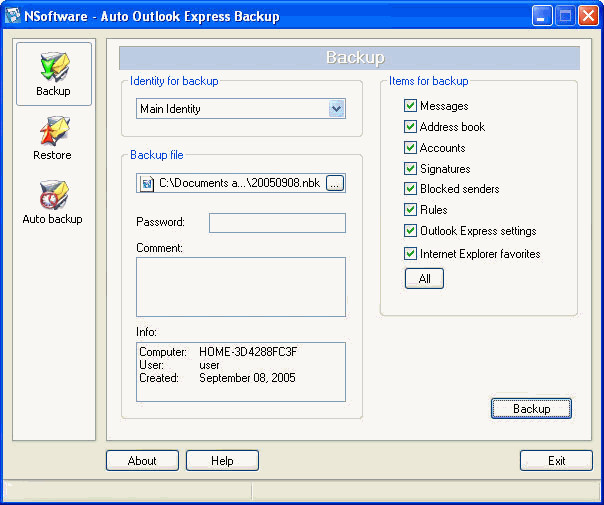Viewport: 604px width, 505px height.
Task: Click the backup file path field
Action: click(241, 183)
